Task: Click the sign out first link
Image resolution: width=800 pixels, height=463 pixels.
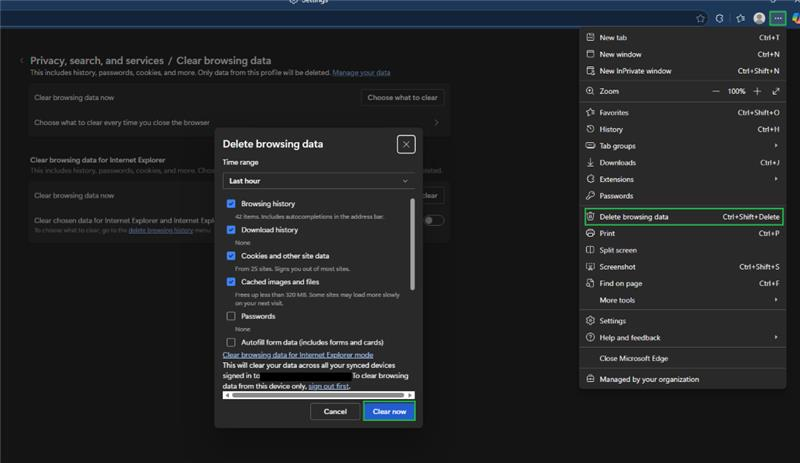Action: pos(329,386)
